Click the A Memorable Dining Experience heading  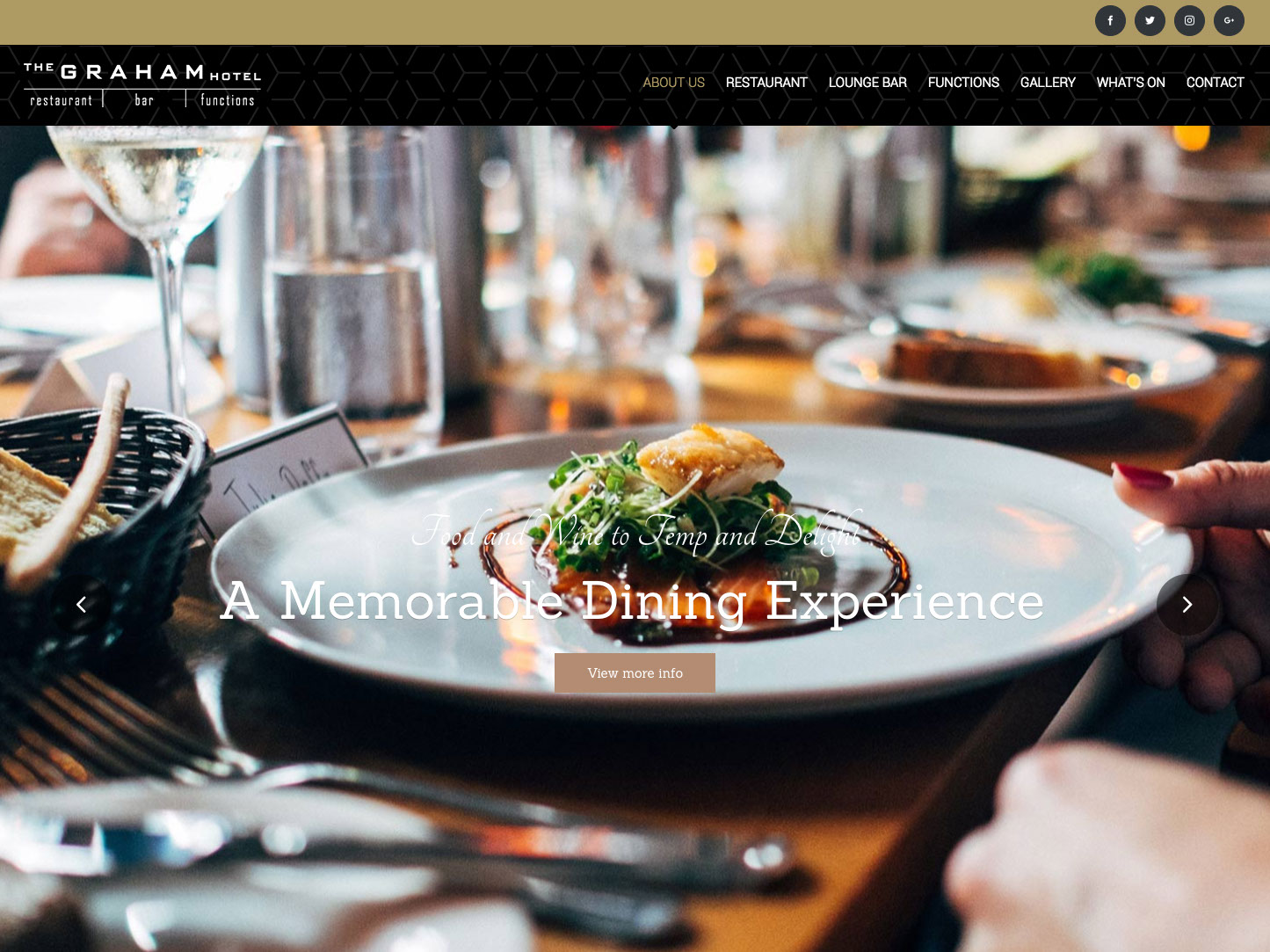pyautogui.click(x=632, y=601)
